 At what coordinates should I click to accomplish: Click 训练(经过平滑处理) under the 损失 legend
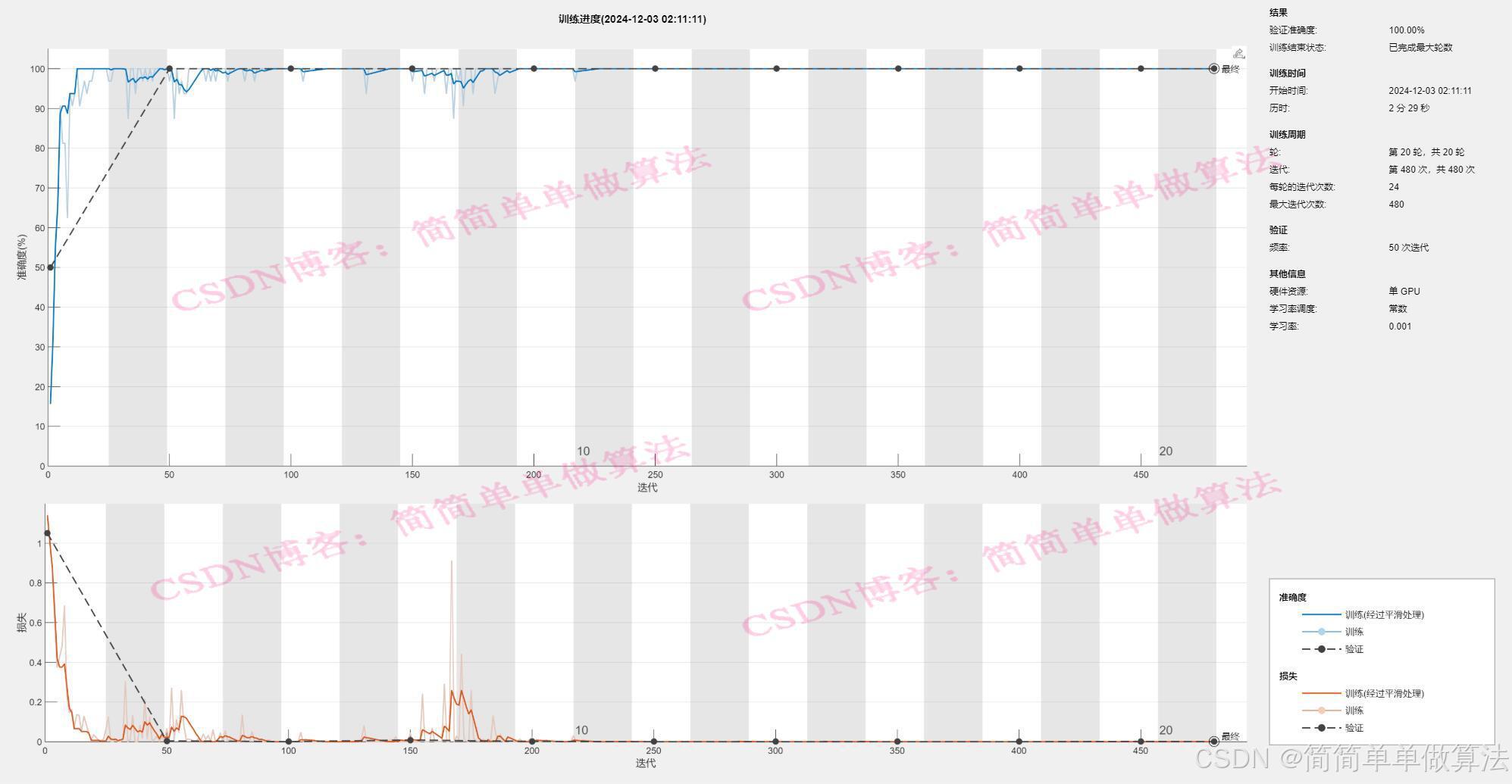1385,694
